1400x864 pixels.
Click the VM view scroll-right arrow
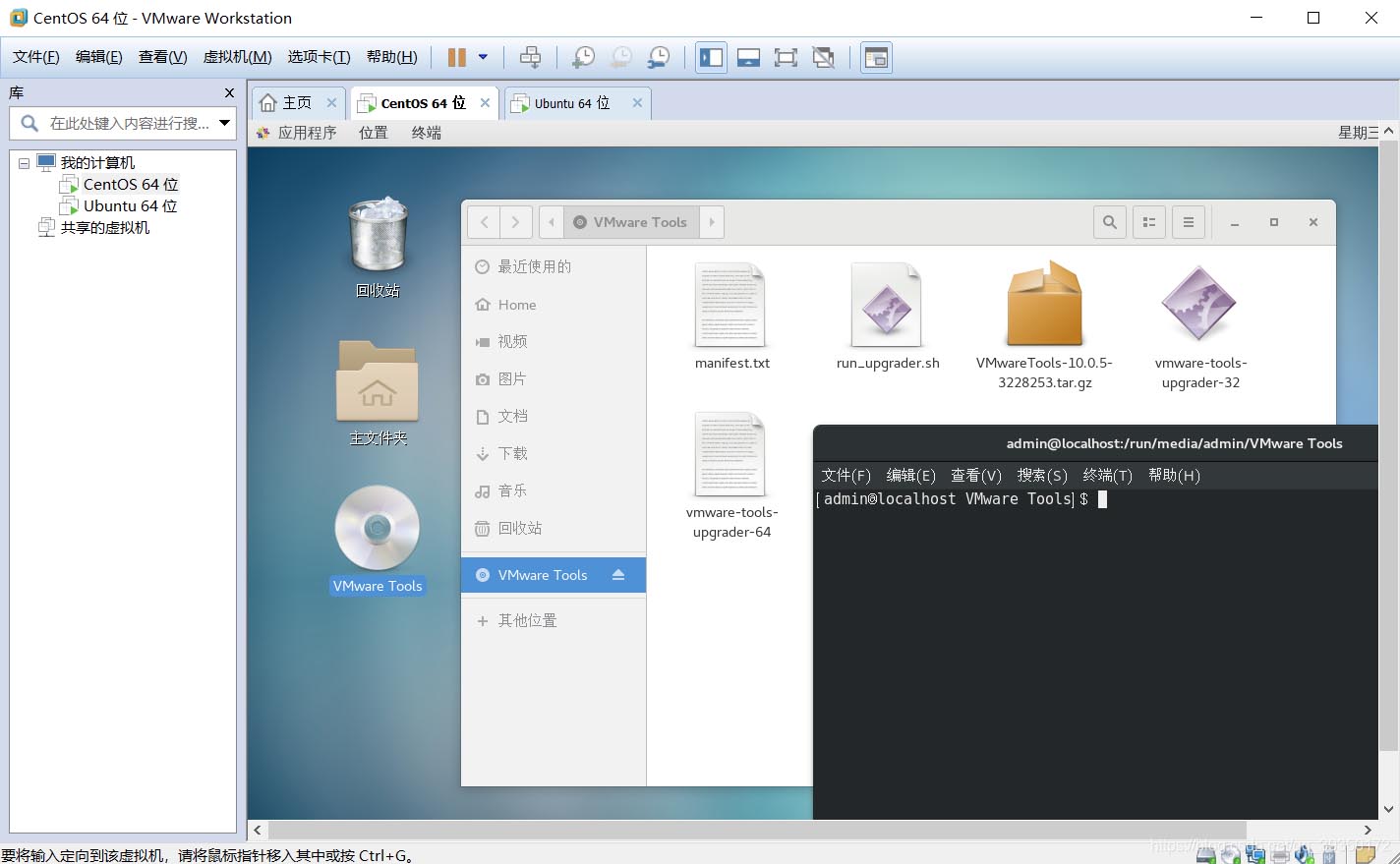(1368, 830)
